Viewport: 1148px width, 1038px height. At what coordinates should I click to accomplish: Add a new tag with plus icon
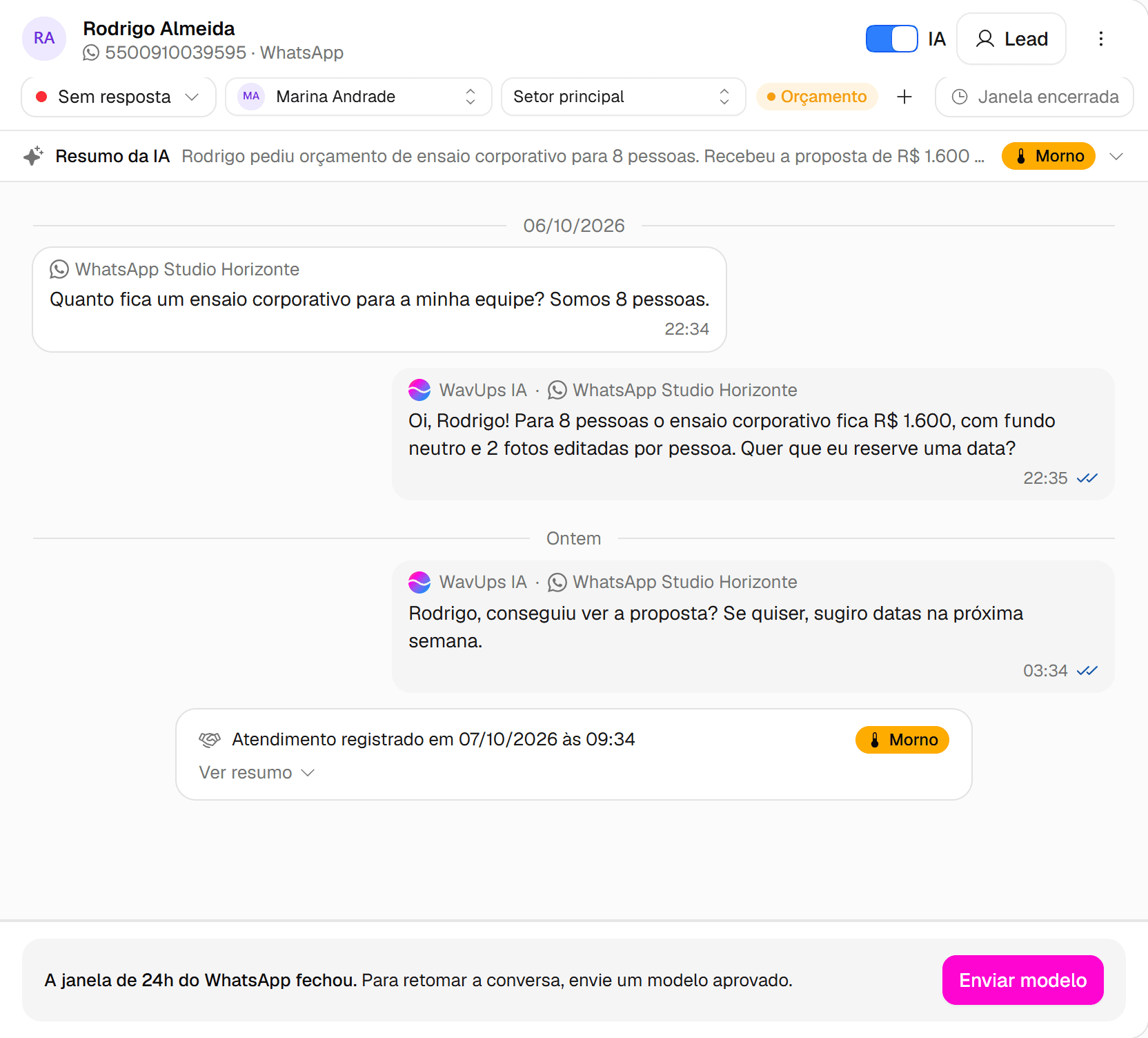(x=904, y=97)
